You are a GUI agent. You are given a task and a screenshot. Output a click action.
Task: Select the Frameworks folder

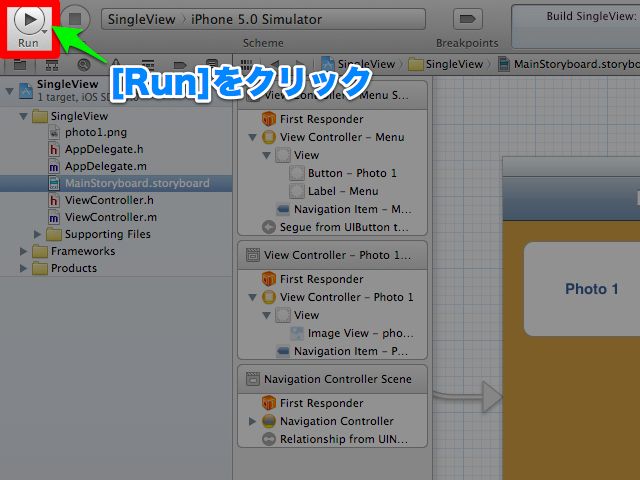74,251
